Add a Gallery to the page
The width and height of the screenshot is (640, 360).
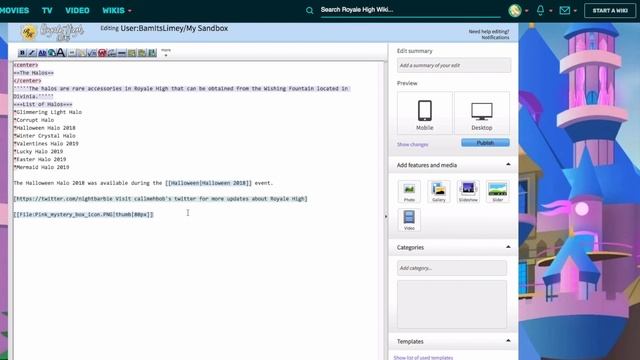[439, 191]
